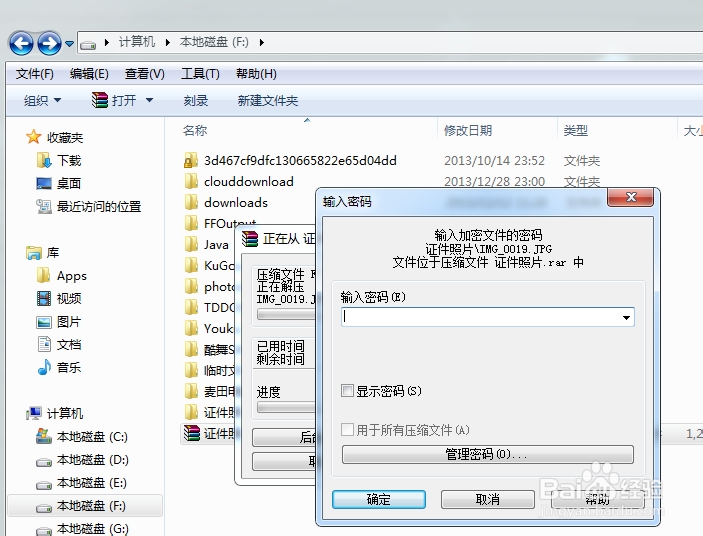The height and width of the screenshot is (536, 703).
Task: Click the WinRAR 打开 toolbar button
Action: (114, 100)
